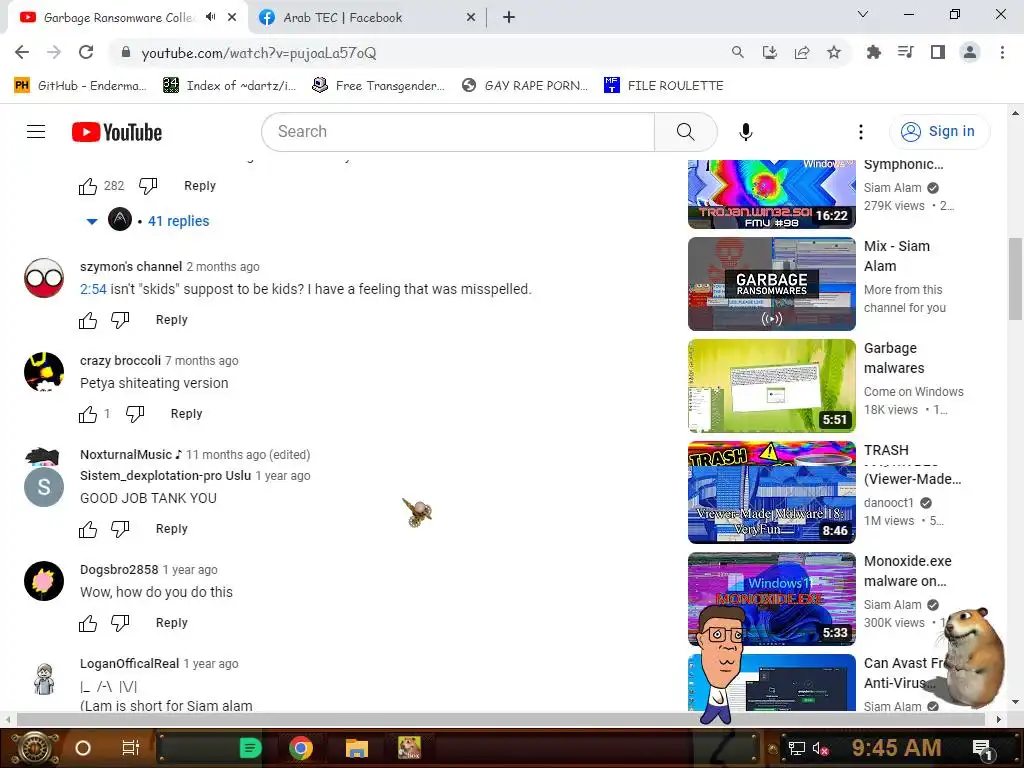The height and width of the screenshot is (768, 1024).
Task: Click the address bar URL
Action: pyautogui.click(x=259, y=53)
